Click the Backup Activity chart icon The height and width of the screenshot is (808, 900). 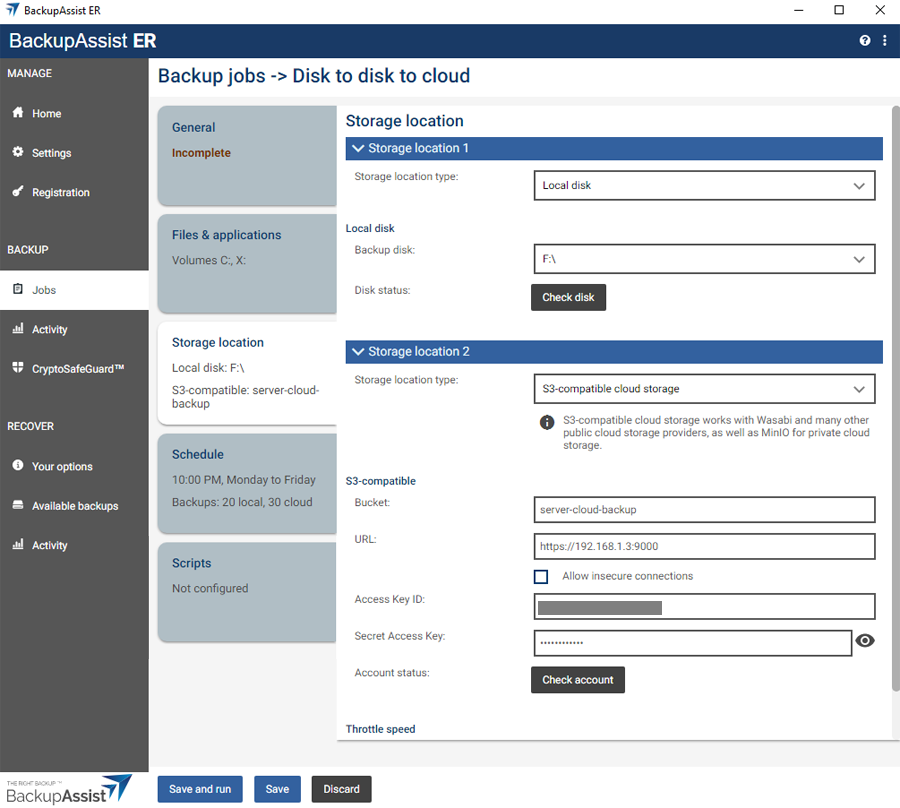[x=18, y=328]
